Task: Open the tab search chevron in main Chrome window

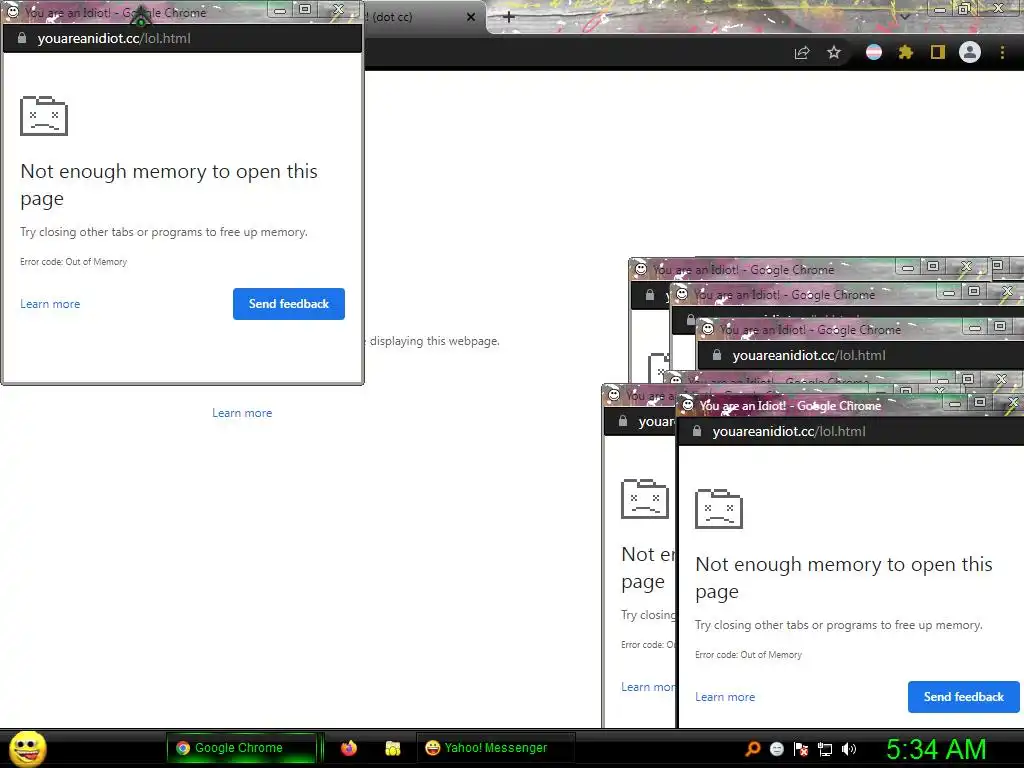Action: (904, 16)
